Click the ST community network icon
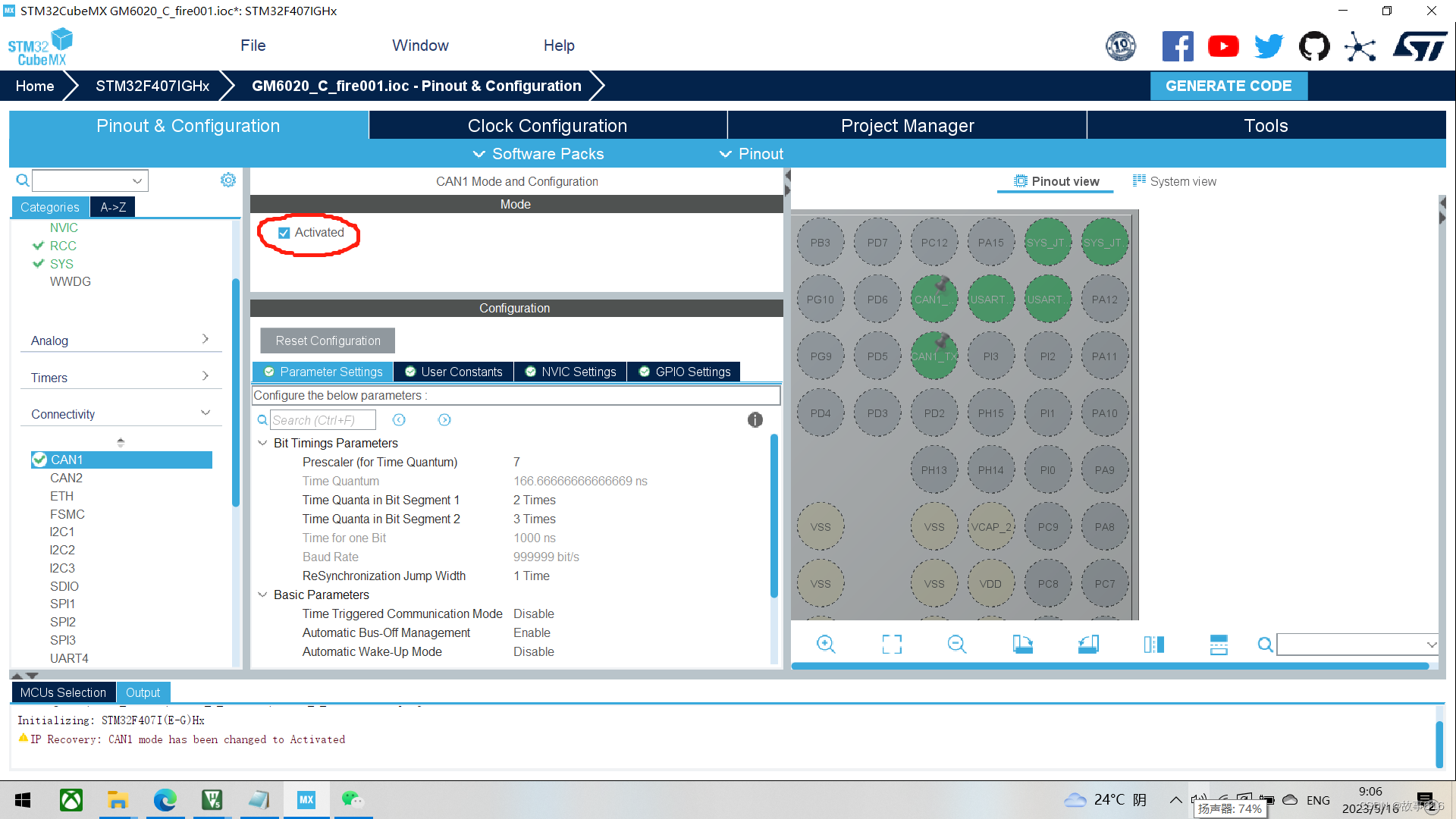The image size is (1456, 819). pos(1360,46)
